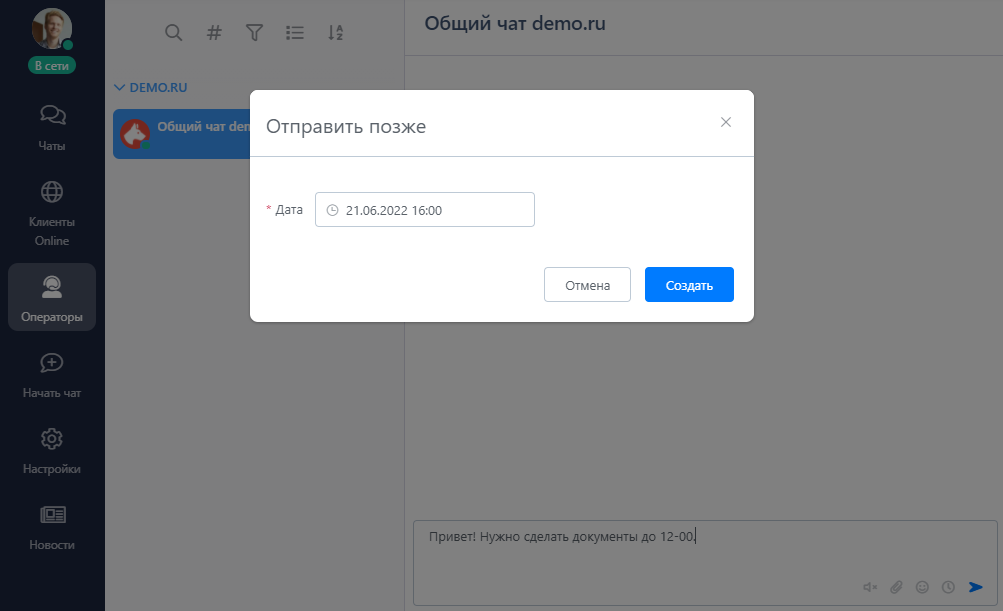This screenshot has height=611, width=1003.
Task: Open Настройки in the sidebar
Action: click(x=52, y=451)
